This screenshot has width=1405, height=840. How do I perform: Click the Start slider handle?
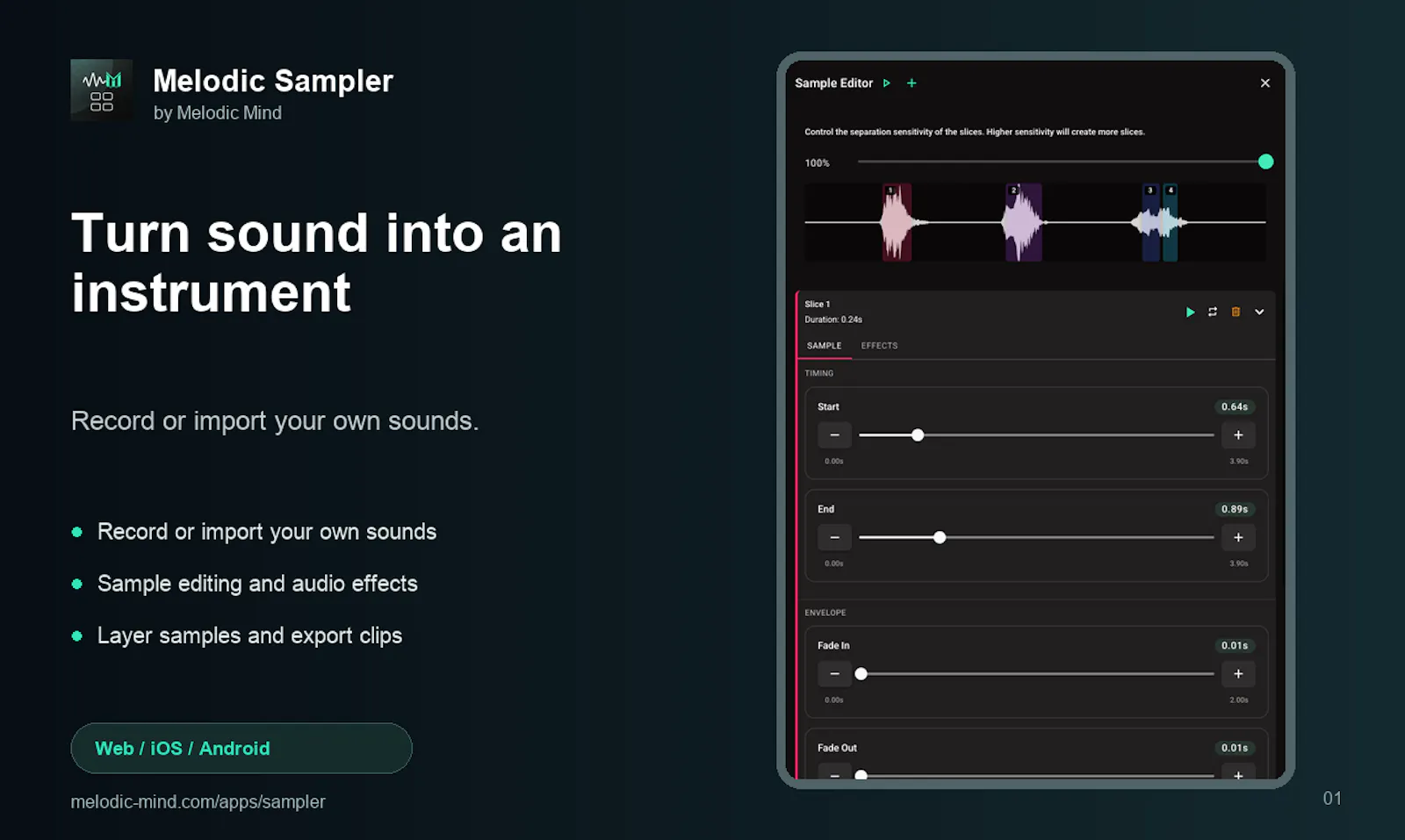(x=918, y=435)
